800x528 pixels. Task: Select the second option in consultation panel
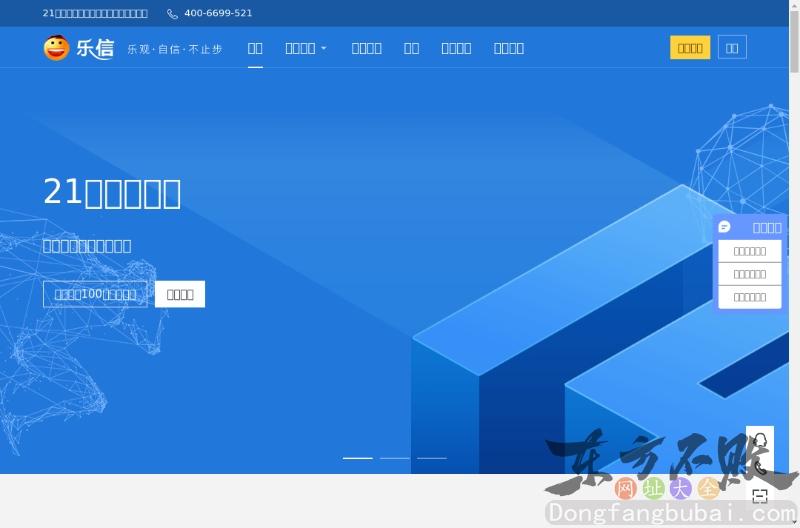point(750,274)
